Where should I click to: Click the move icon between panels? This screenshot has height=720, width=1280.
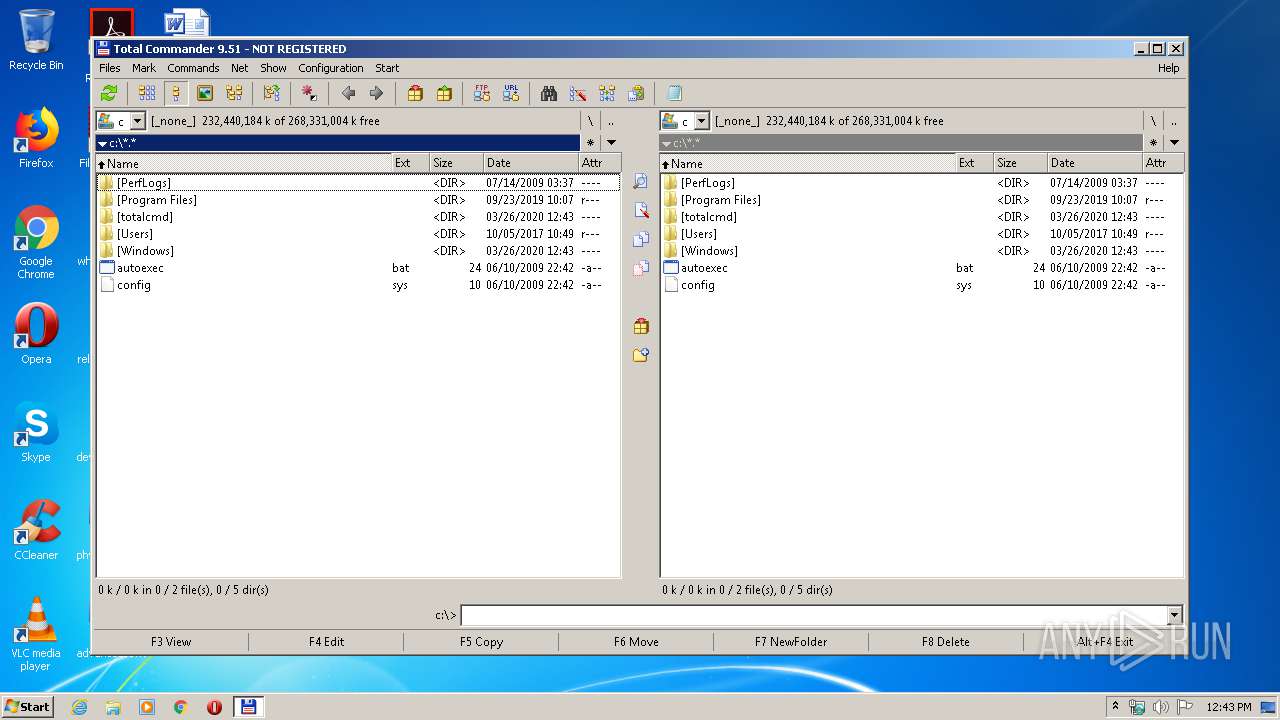point(641,269)
